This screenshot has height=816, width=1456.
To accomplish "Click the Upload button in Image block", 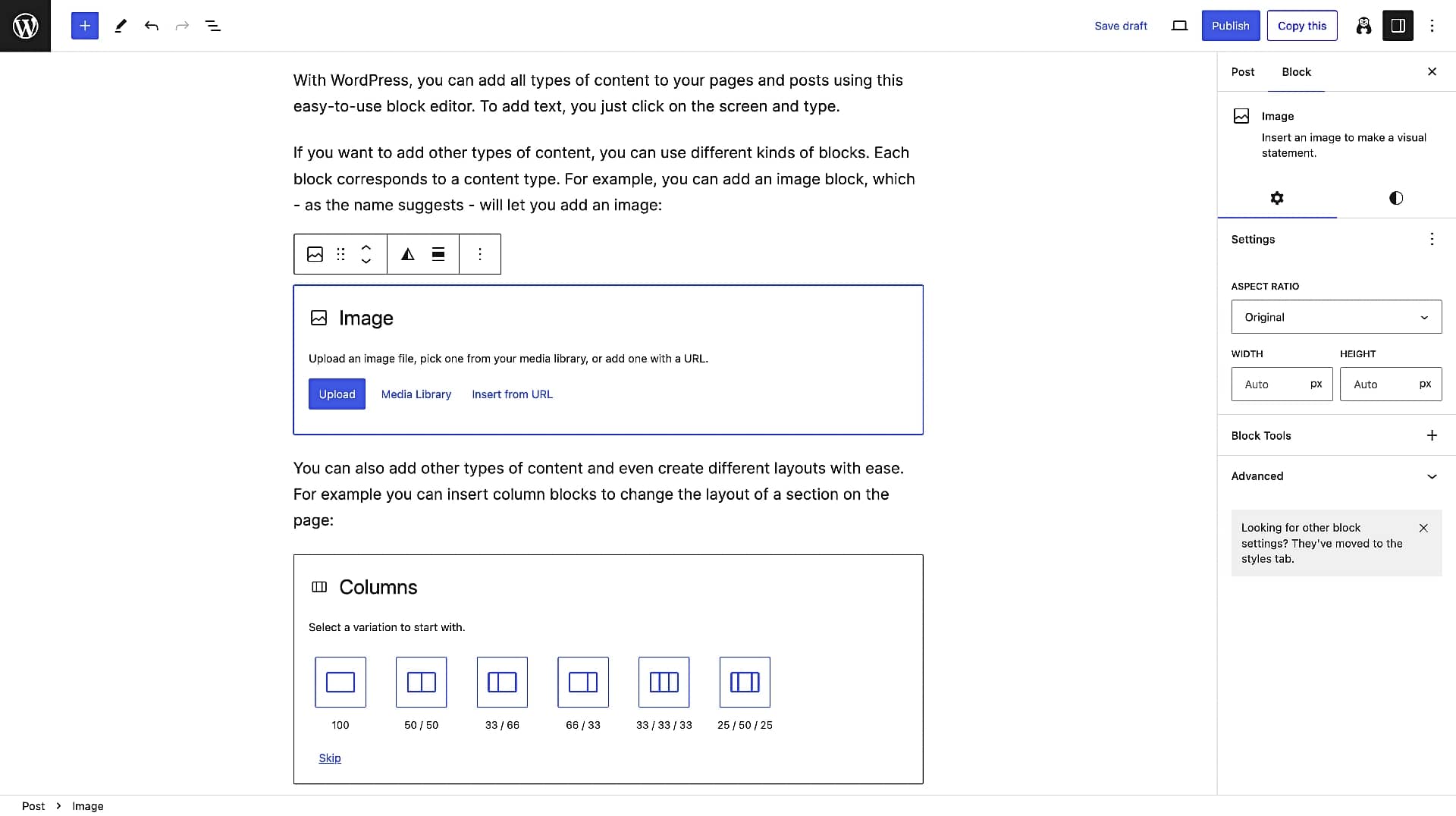I will [337, 394].
